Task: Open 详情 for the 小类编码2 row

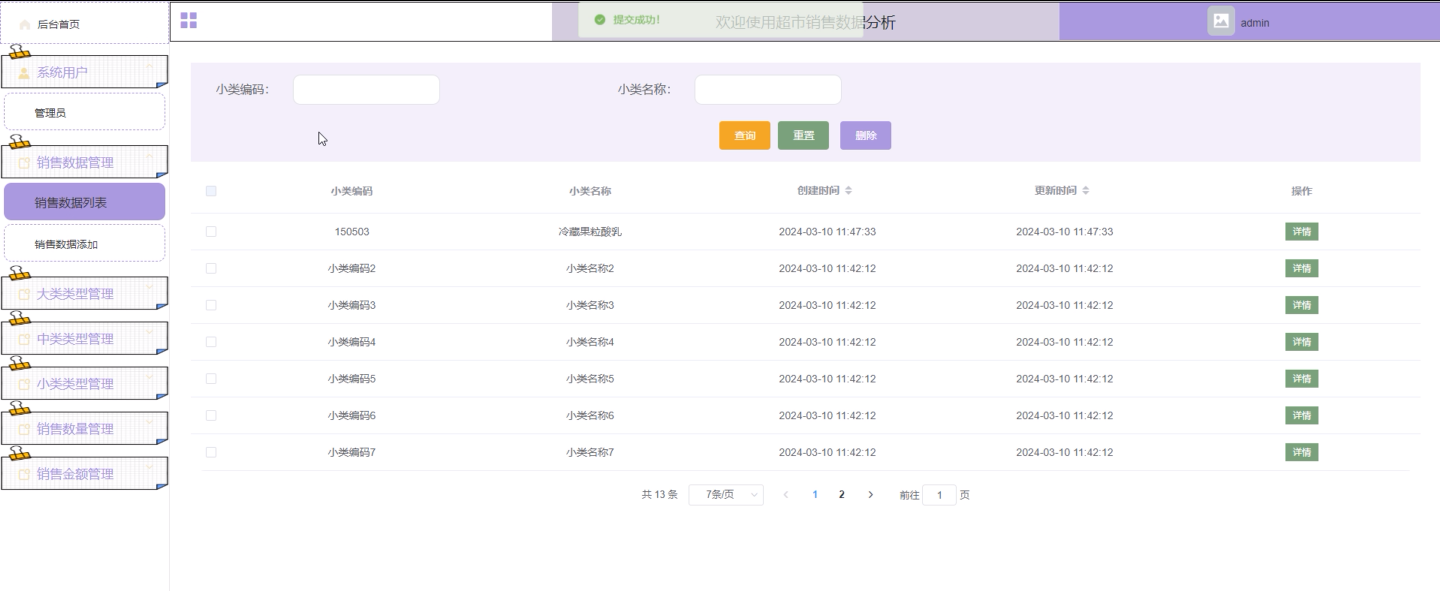Action: (x=1302, y=268)
